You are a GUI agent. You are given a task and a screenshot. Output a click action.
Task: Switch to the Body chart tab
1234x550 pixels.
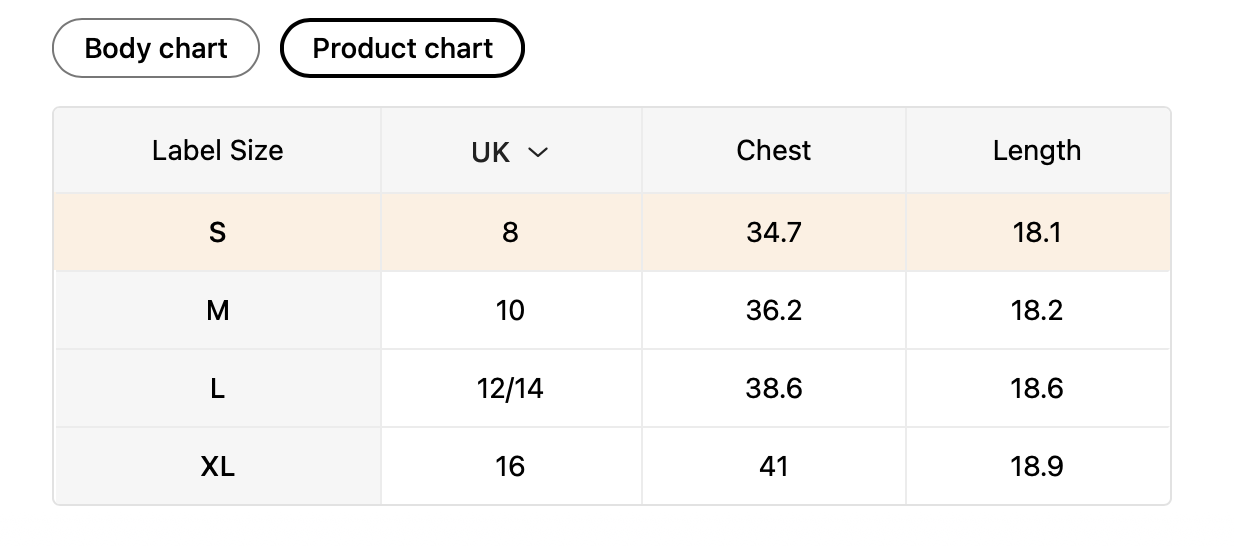point(156,48)
